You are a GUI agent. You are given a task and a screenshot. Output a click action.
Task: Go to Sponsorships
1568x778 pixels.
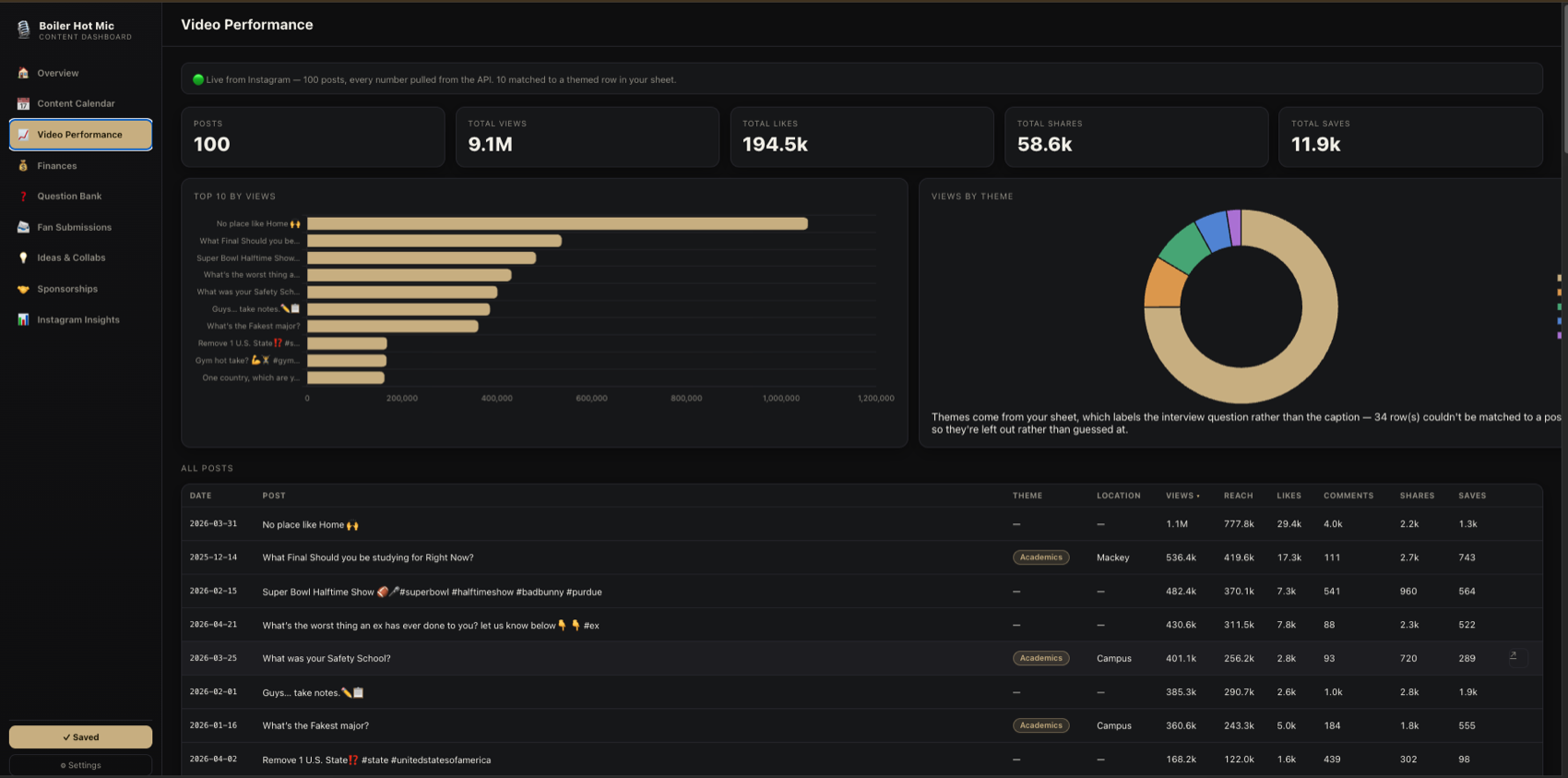point(80,289)
